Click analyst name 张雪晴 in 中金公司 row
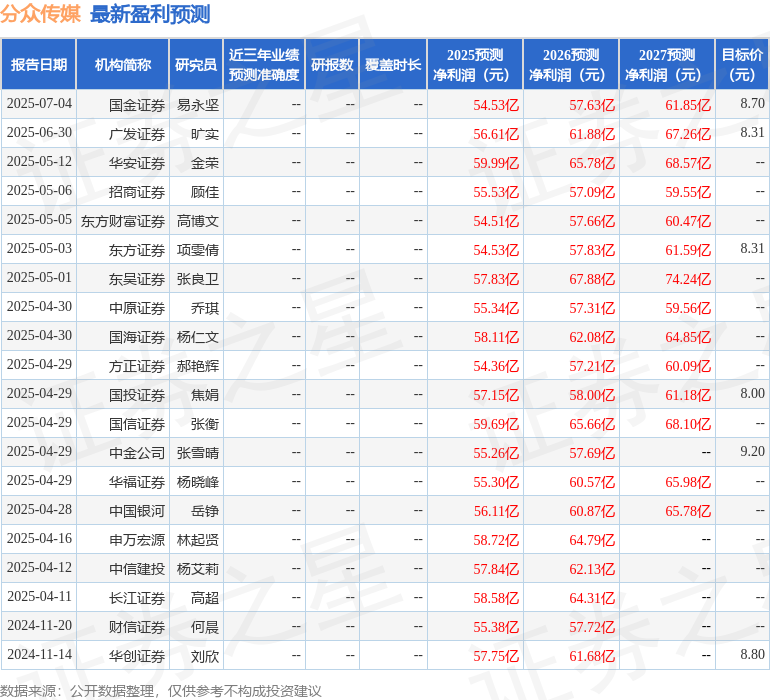Screen dimensions: 770x700 tap(198, 453)
